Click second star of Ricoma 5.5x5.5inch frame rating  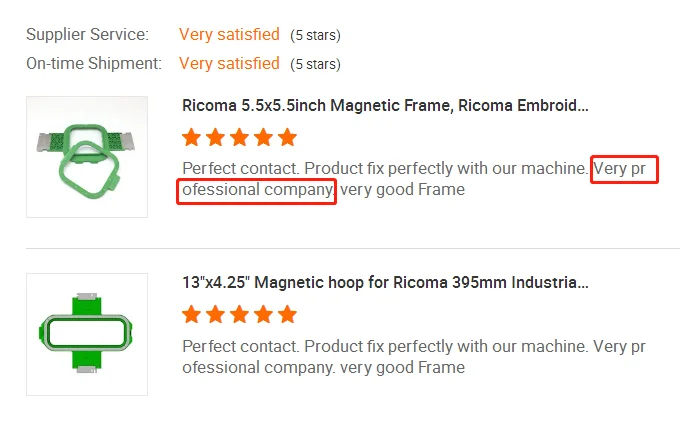pyautogui.click(x=216, y=137)
